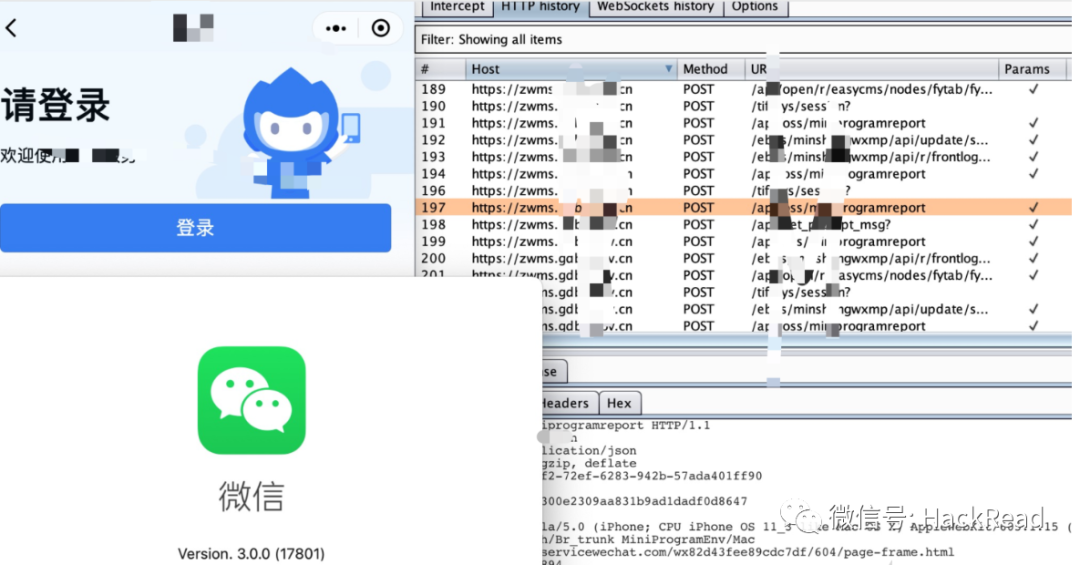Image resolution: width=1080 pixels, height=565 pixels.
Task: Click the servicewechat.com referer line
Action: click(x=748, y=552)
